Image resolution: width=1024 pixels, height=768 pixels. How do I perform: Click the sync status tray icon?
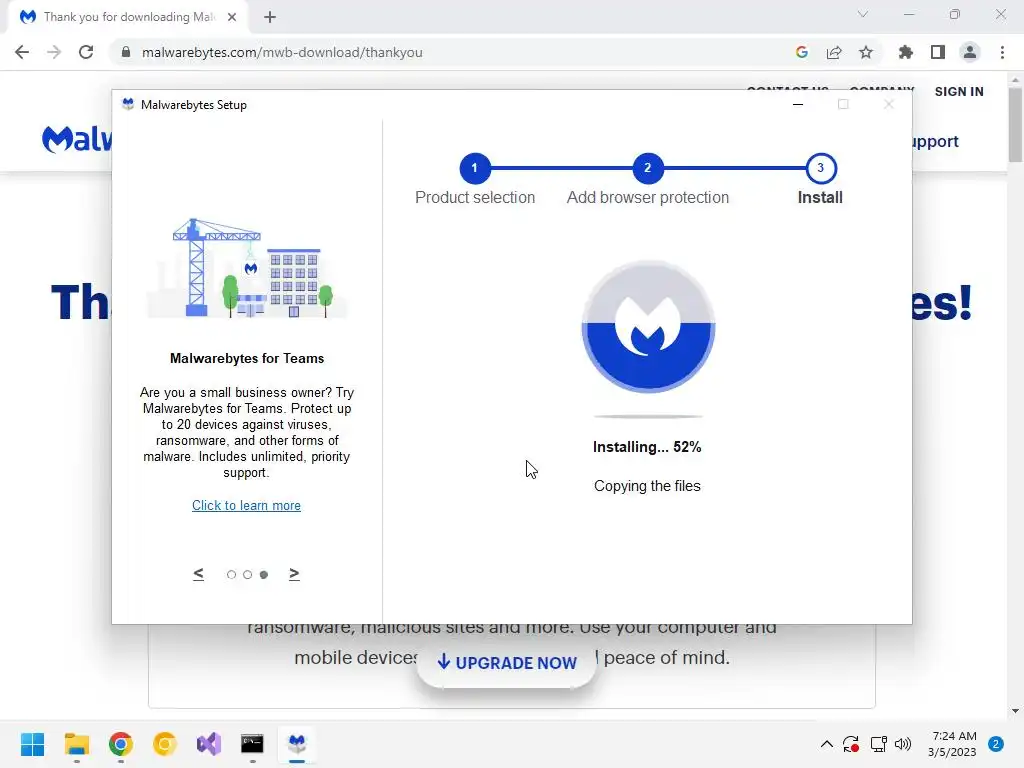click(x=850, y=744)
